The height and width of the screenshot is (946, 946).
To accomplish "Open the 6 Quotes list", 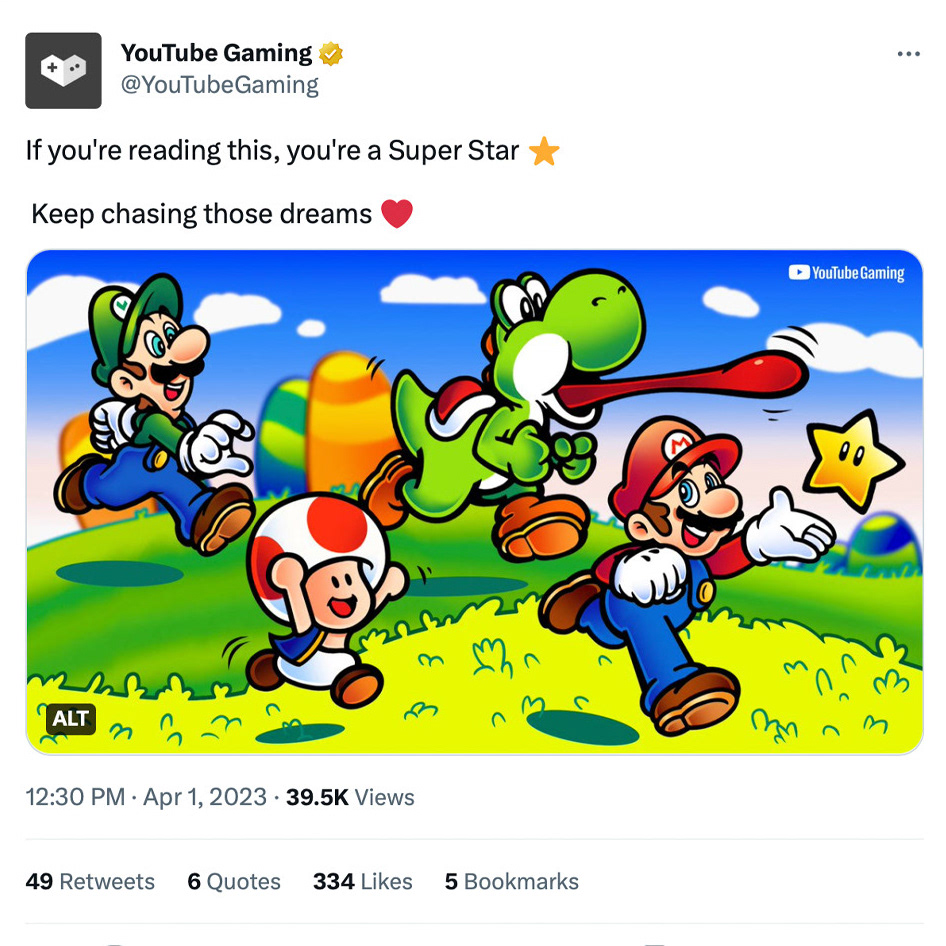I will (234, 881).
